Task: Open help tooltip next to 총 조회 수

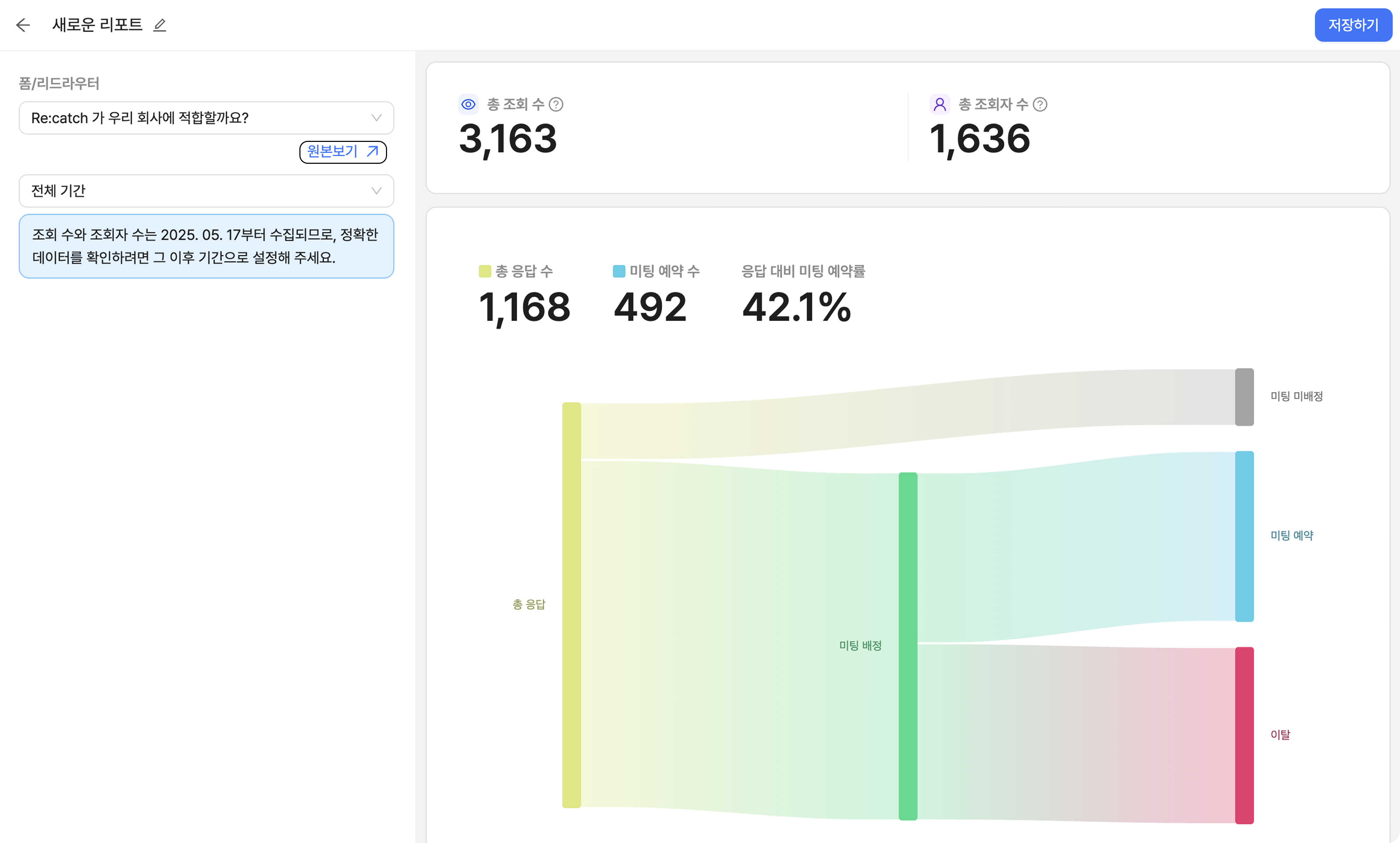Action: point(556,105)
